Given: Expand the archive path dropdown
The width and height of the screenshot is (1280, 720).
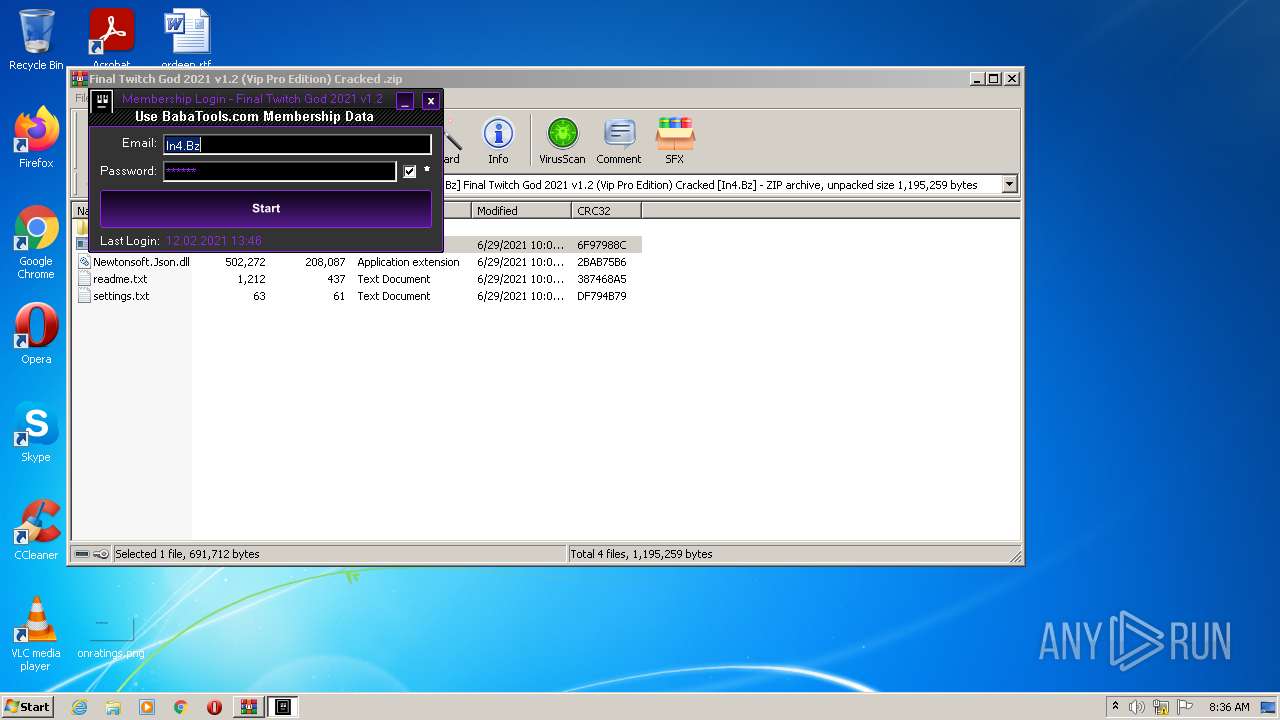Looking at the screenshot, I should point(1009,184).
